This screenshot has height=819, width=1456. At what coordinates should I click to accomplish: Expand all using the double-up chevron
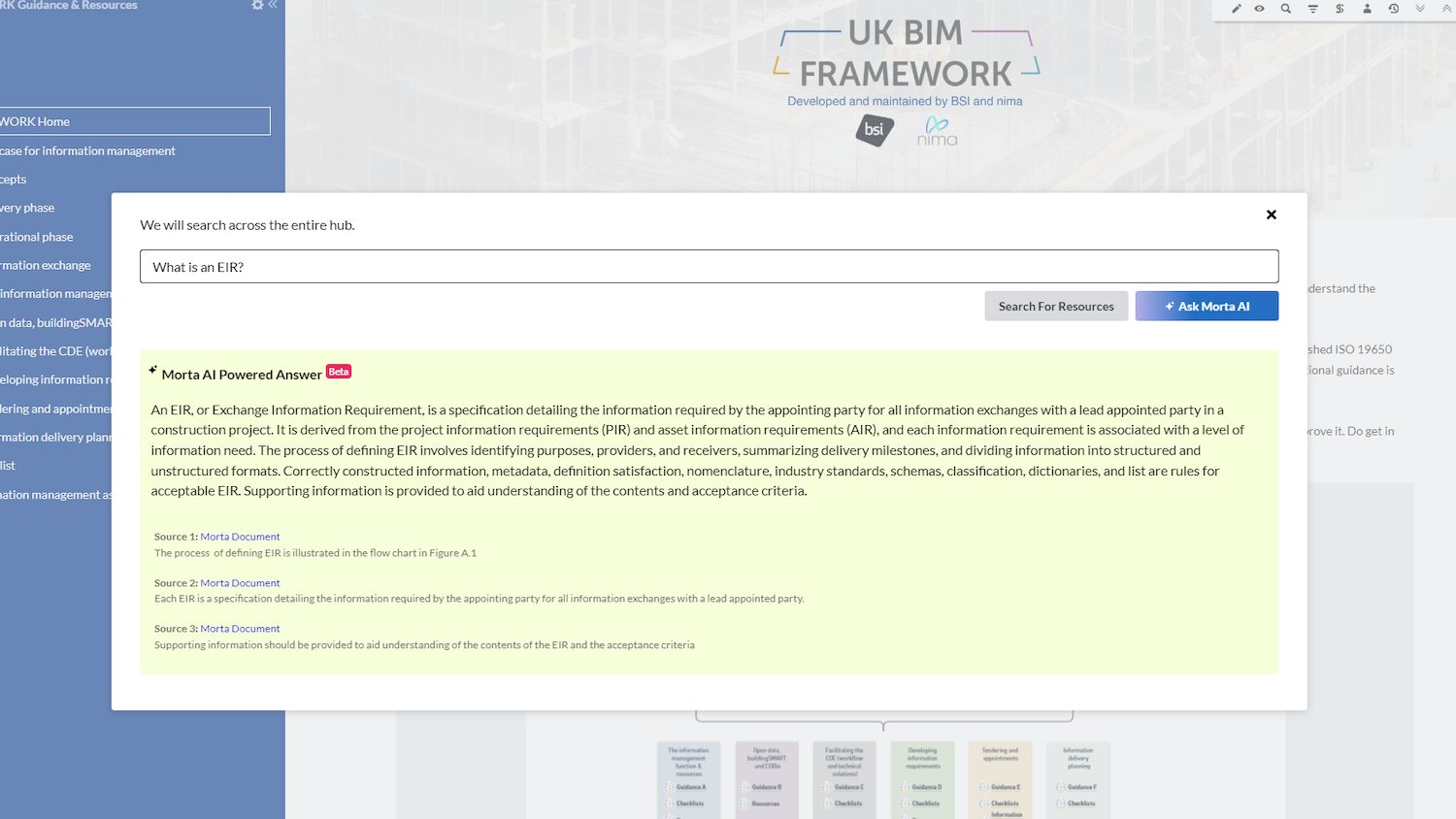coord(1444,8)
